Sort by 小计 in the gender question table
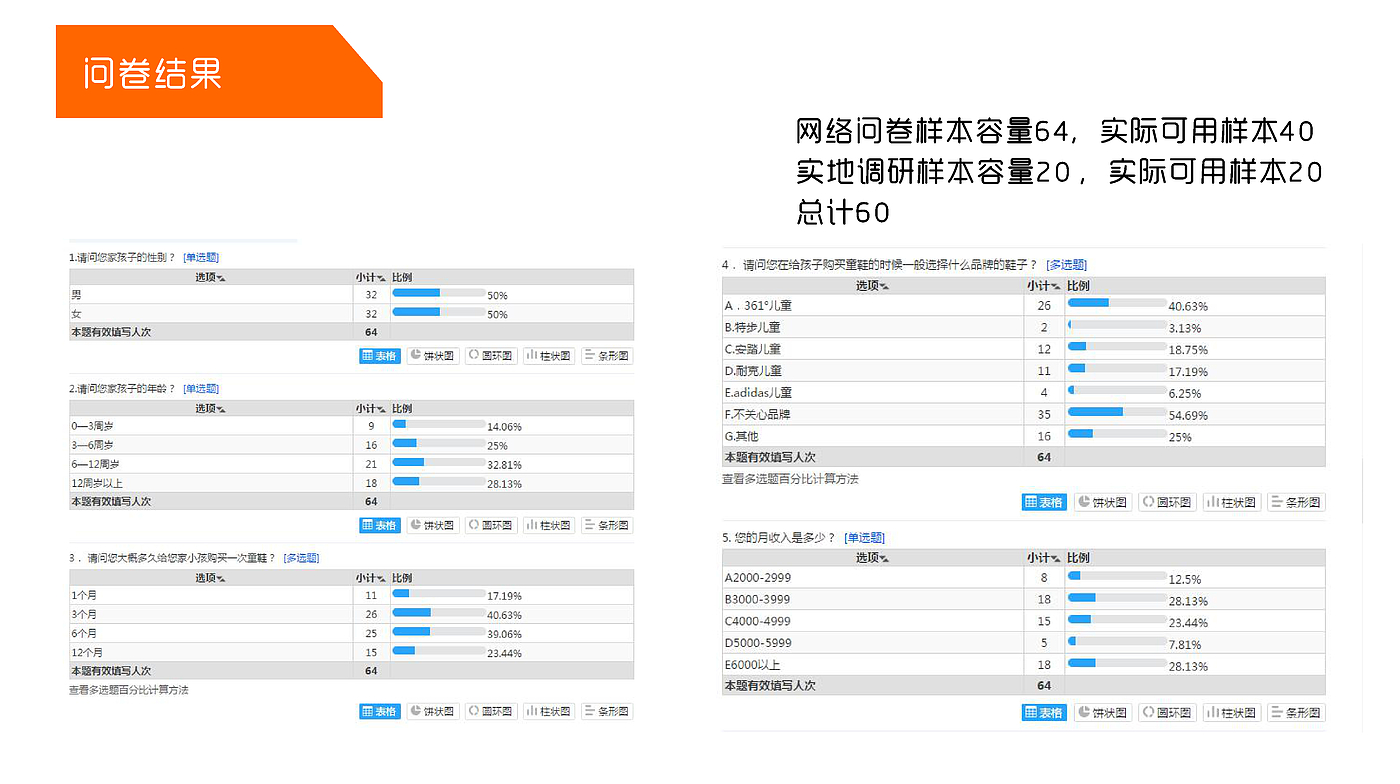The height and width of the screenshot is (784, 1400). click(370, 277)
